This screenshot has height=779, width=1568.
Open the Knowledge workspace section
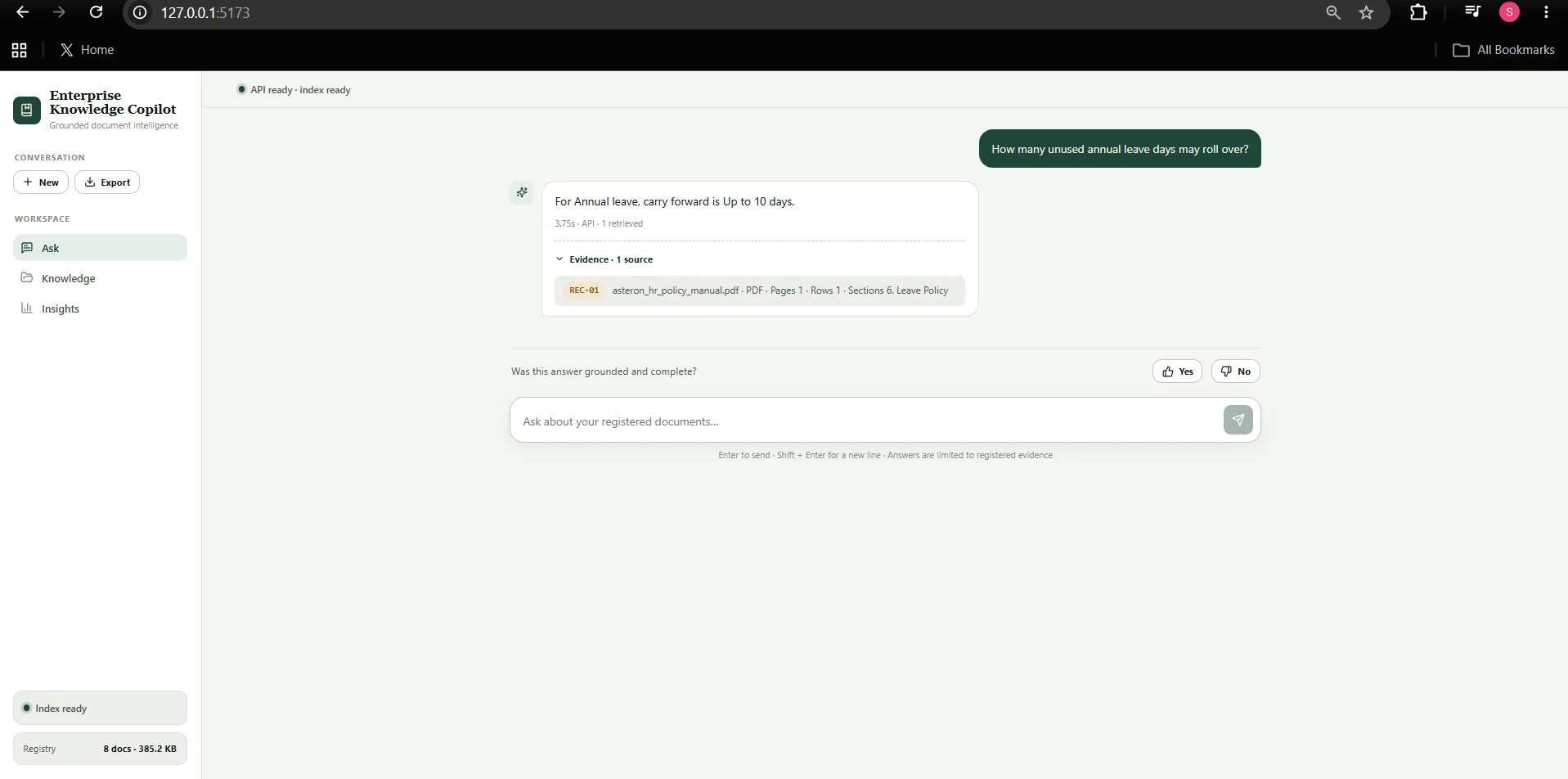(x=100, y=278)
